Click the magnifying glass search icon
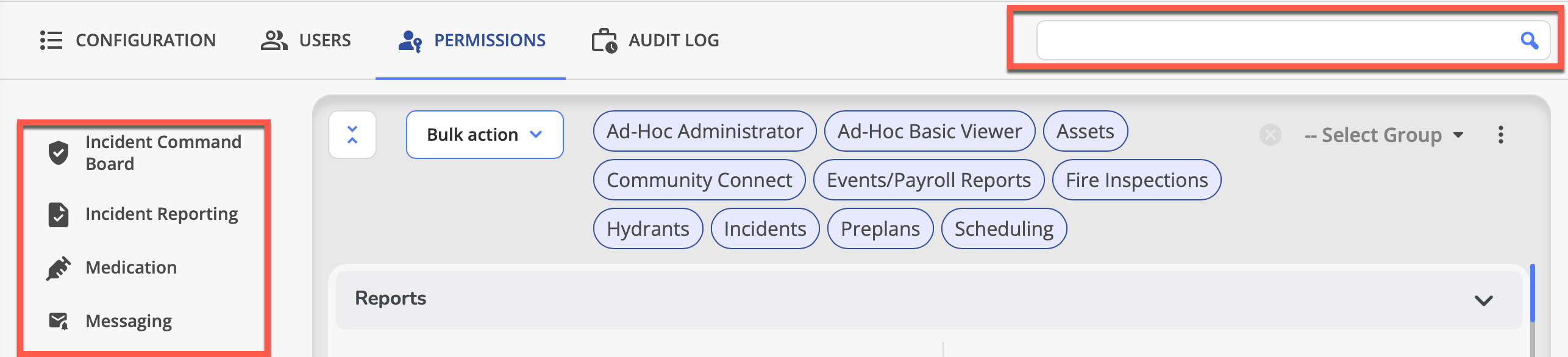 coord(1529,41)
